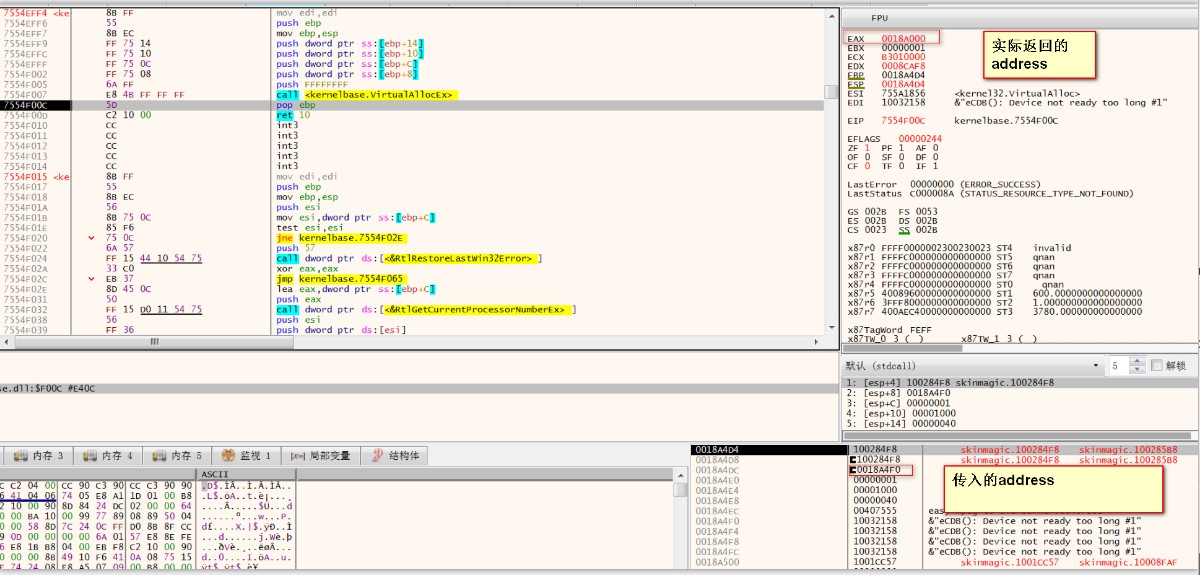The height and width of the screenshot is (575, 1200).
Task: Click disassembly address 7554EFF4
Action: point(25,13)
